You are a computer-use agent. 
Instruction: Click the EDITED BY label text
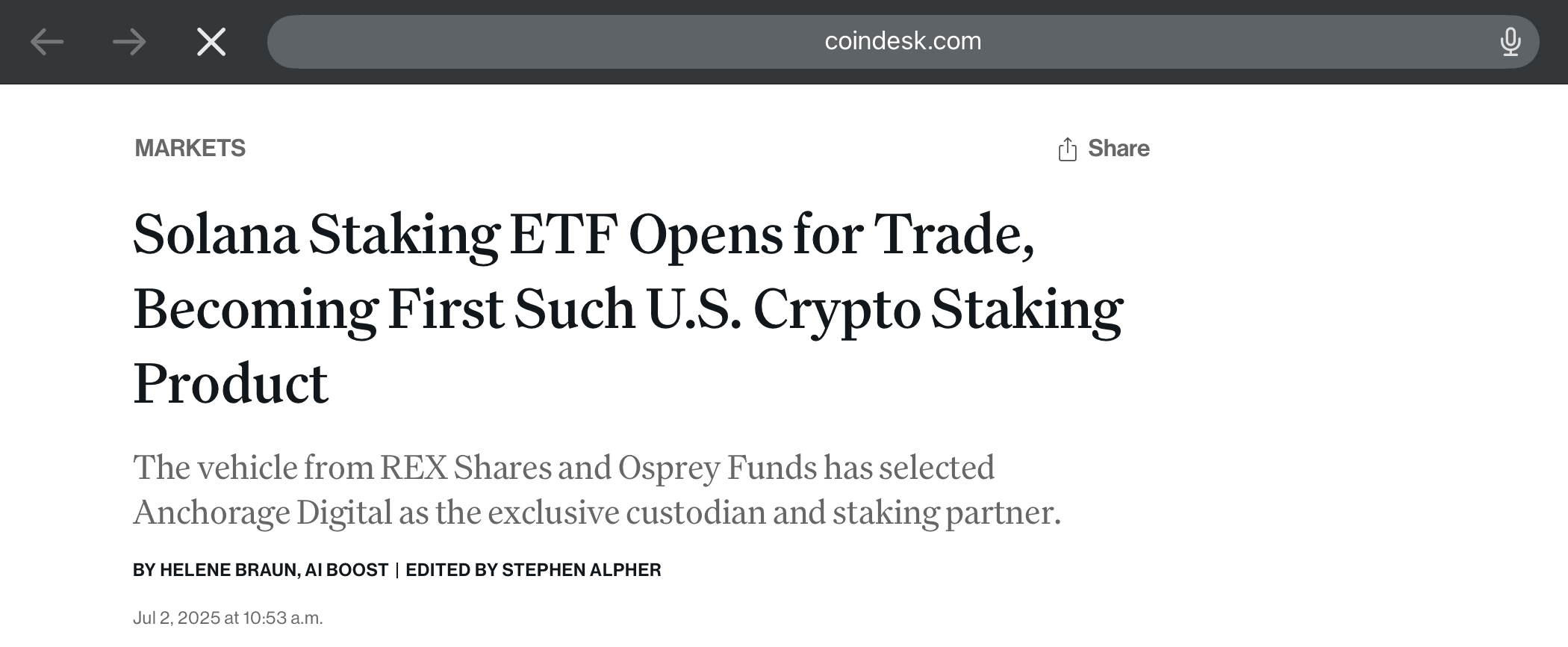[451, 570]
